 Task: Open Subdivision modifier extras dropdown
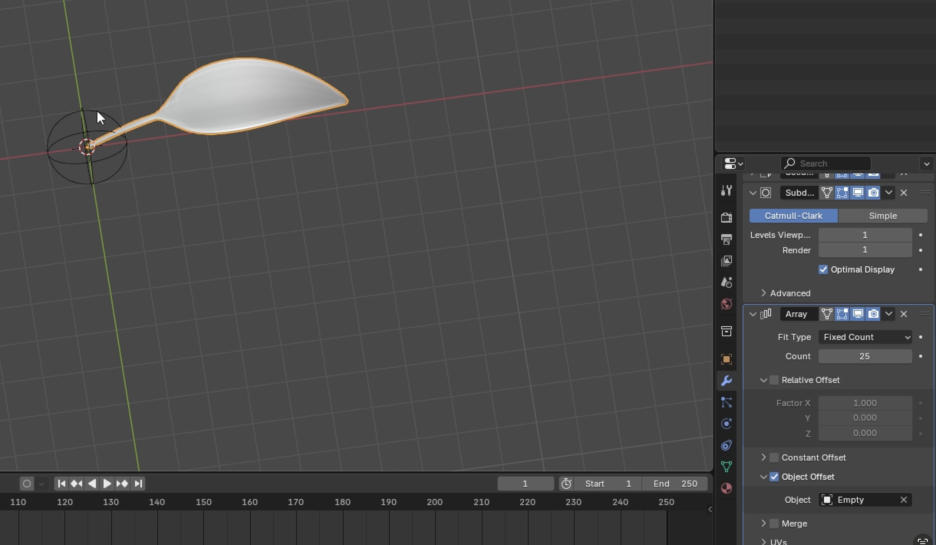[x=889, y=193]
